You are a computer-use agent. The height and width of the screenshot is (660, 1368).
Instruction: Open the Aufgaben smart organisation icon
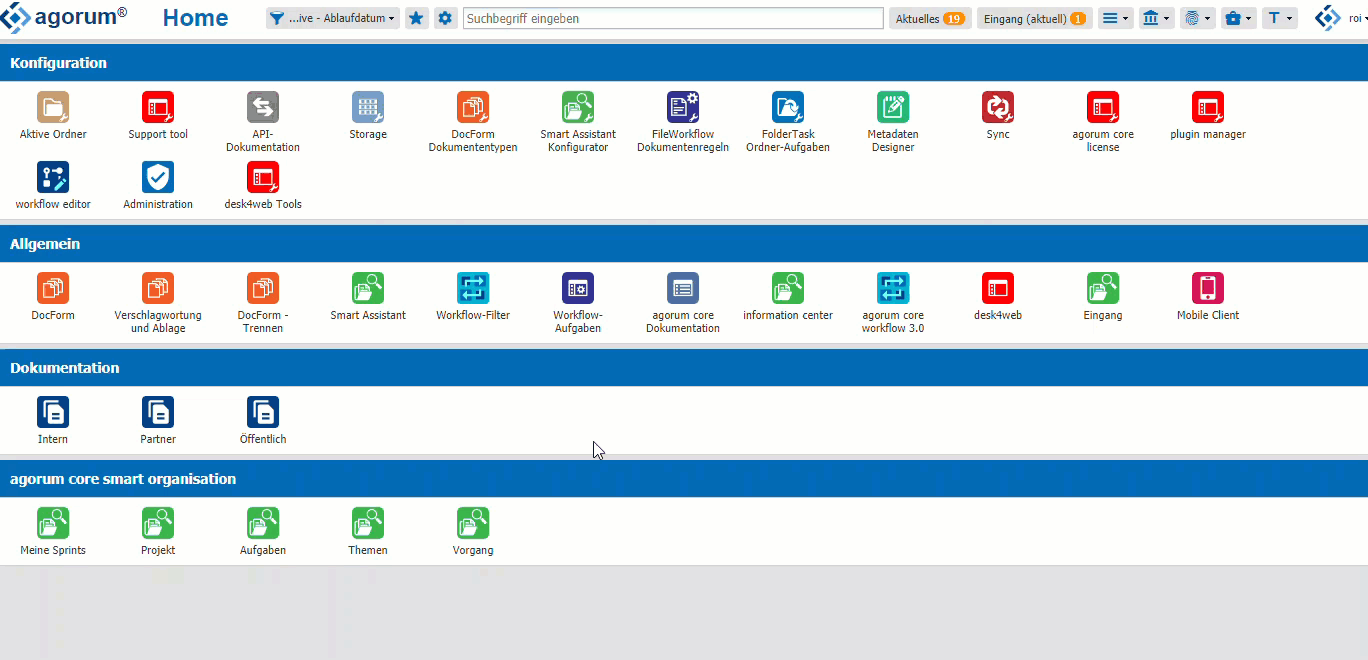[263, 523]
